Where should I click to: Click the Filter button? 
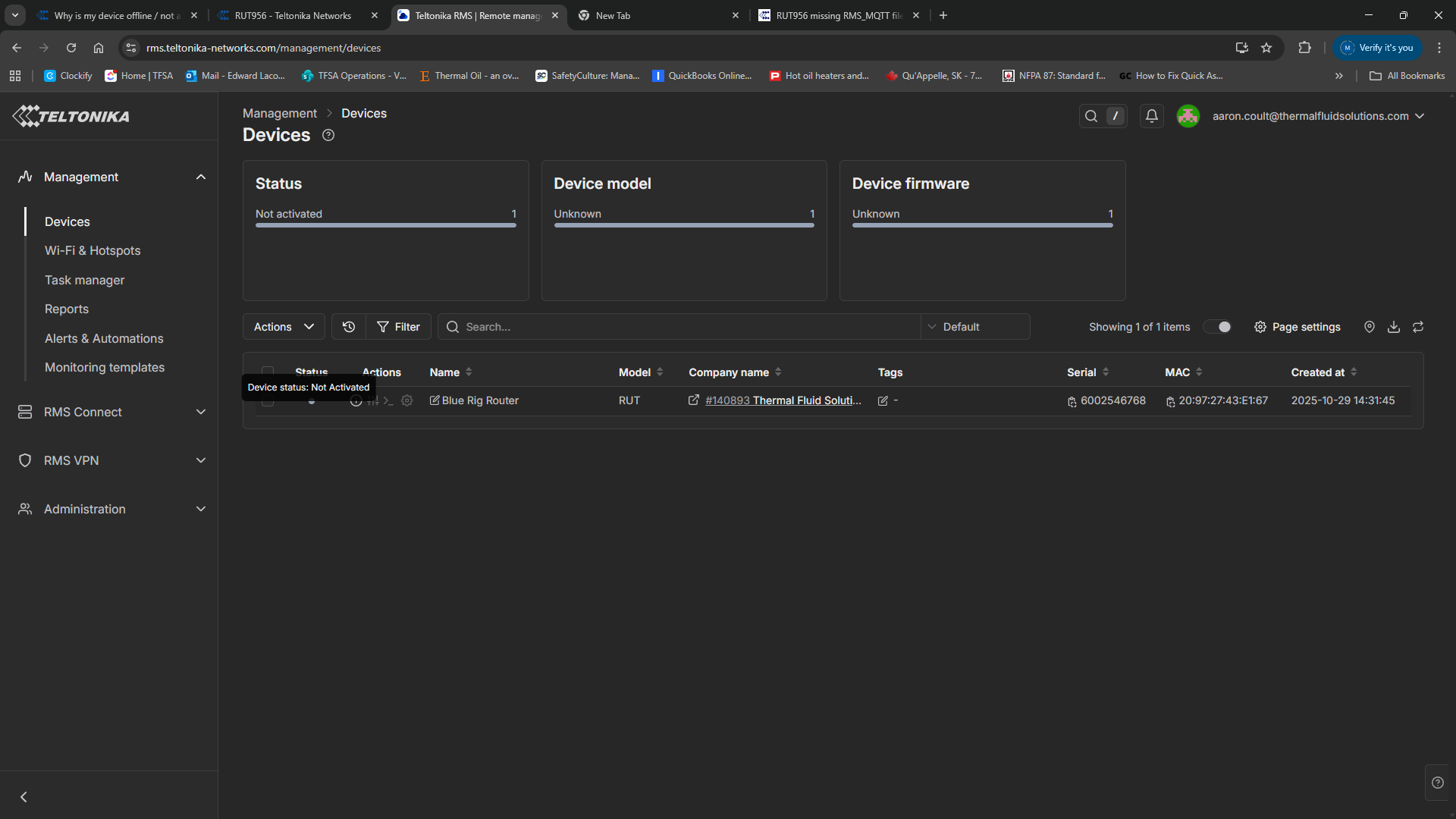398,327
